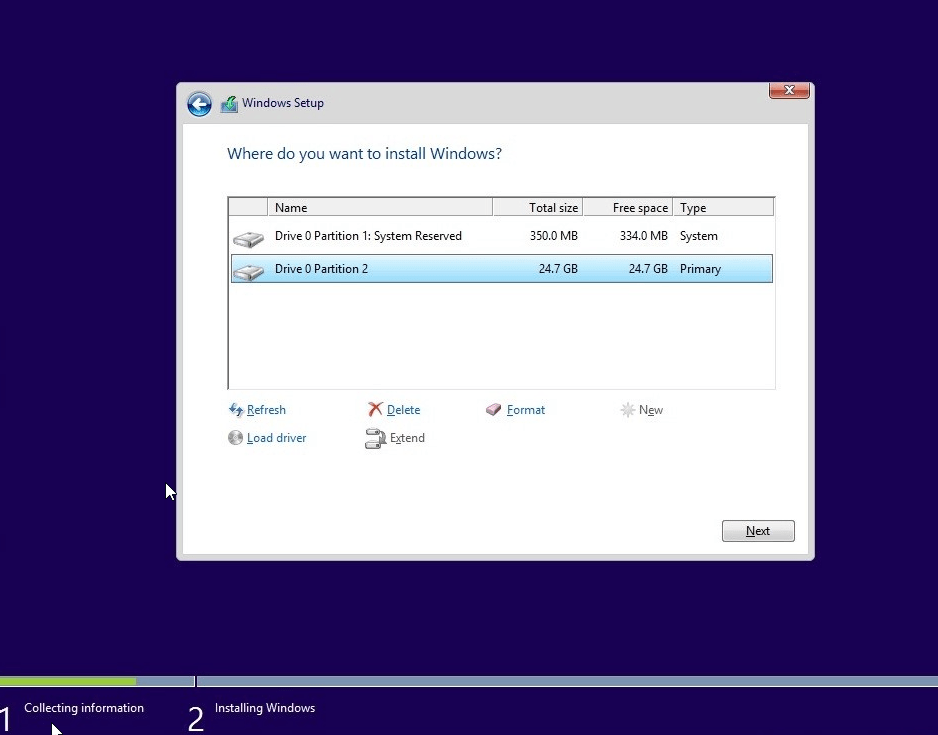Screen dimensions: 938x735
Task: Go back using the blue arrow button
Action: pos(199,104)
